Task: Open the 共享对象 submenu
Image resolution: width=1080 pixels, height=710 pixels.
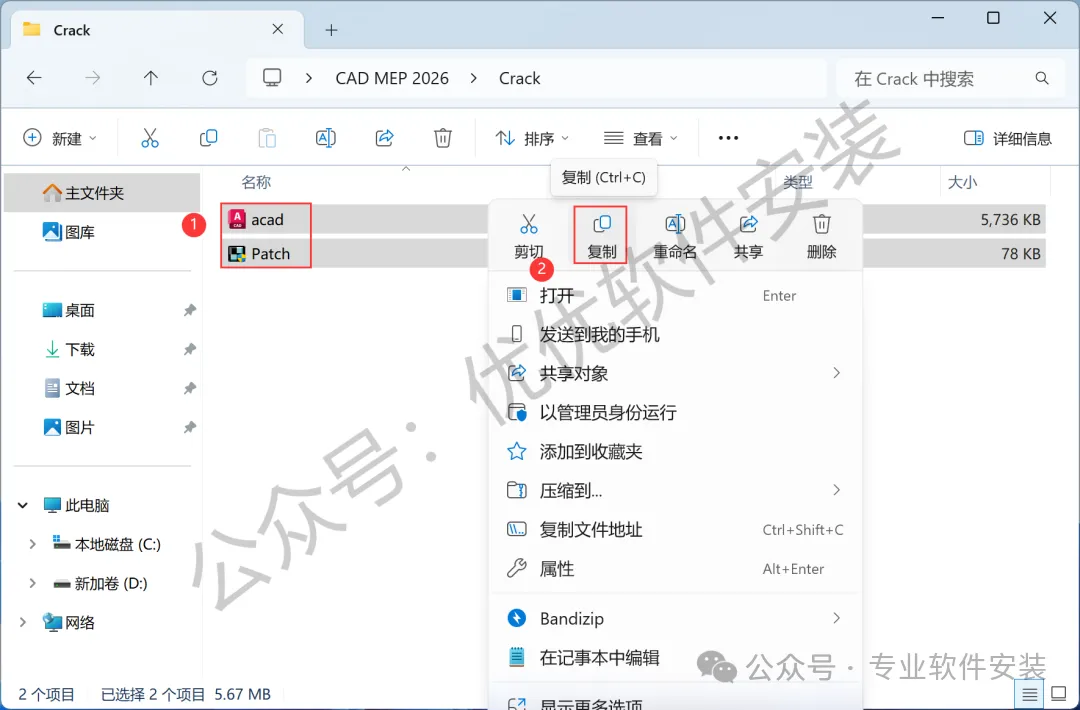Action: (675, 373)
